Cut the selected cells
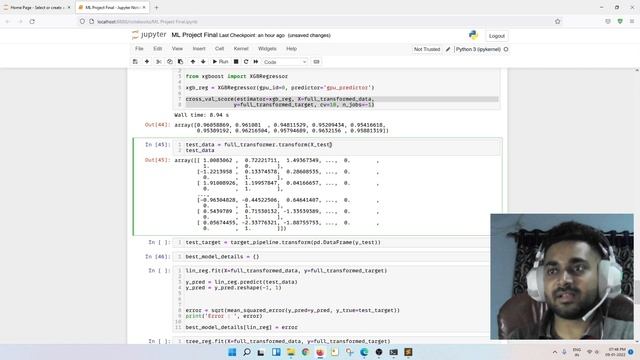 coord(159,62)
